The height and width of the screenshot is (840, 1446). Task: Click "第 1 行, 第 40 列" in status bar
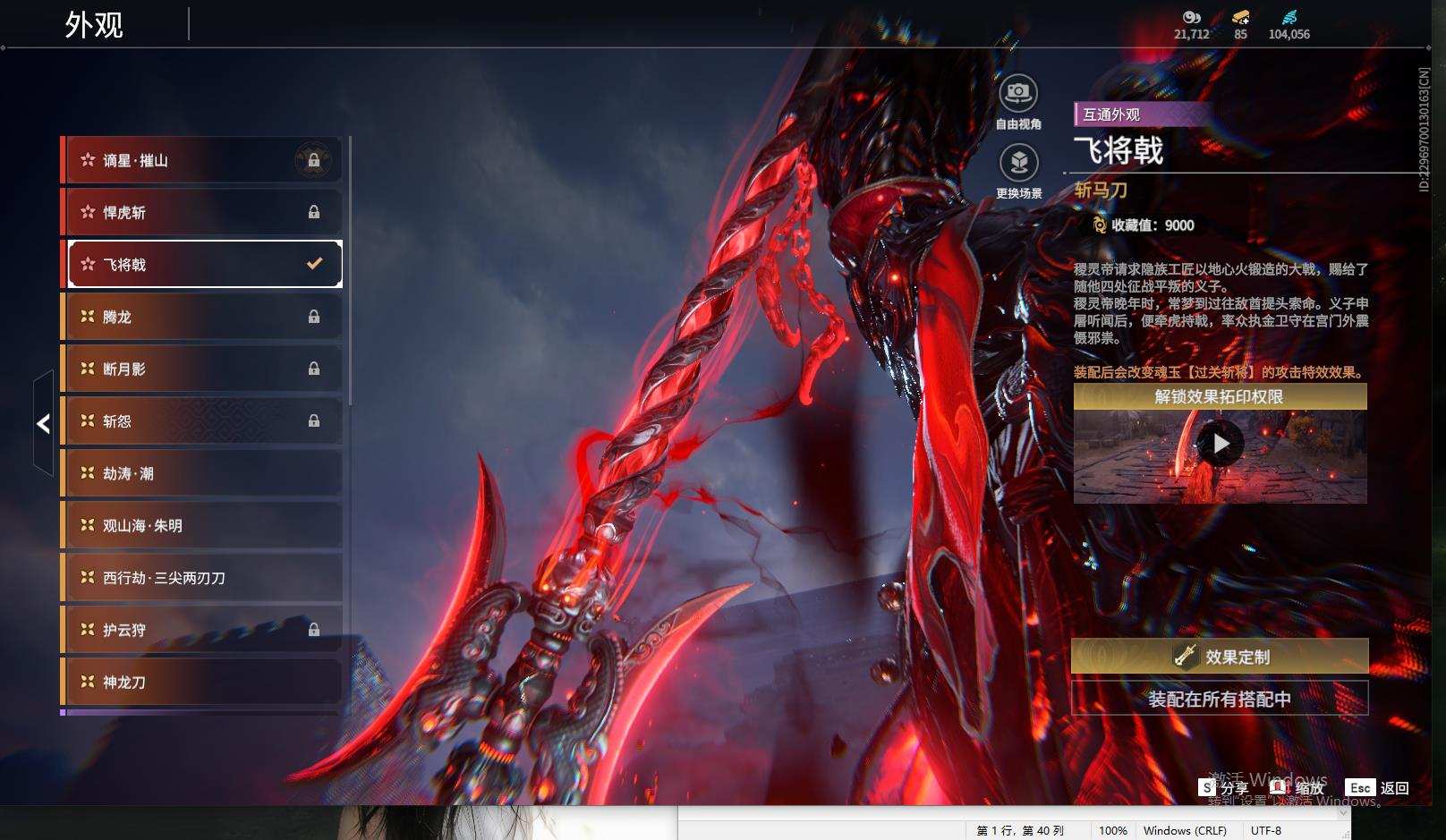click(1020, 830)
